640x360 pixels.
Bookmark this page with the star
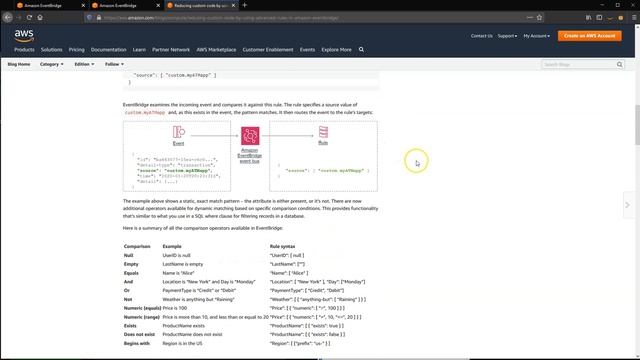[540, 18]
